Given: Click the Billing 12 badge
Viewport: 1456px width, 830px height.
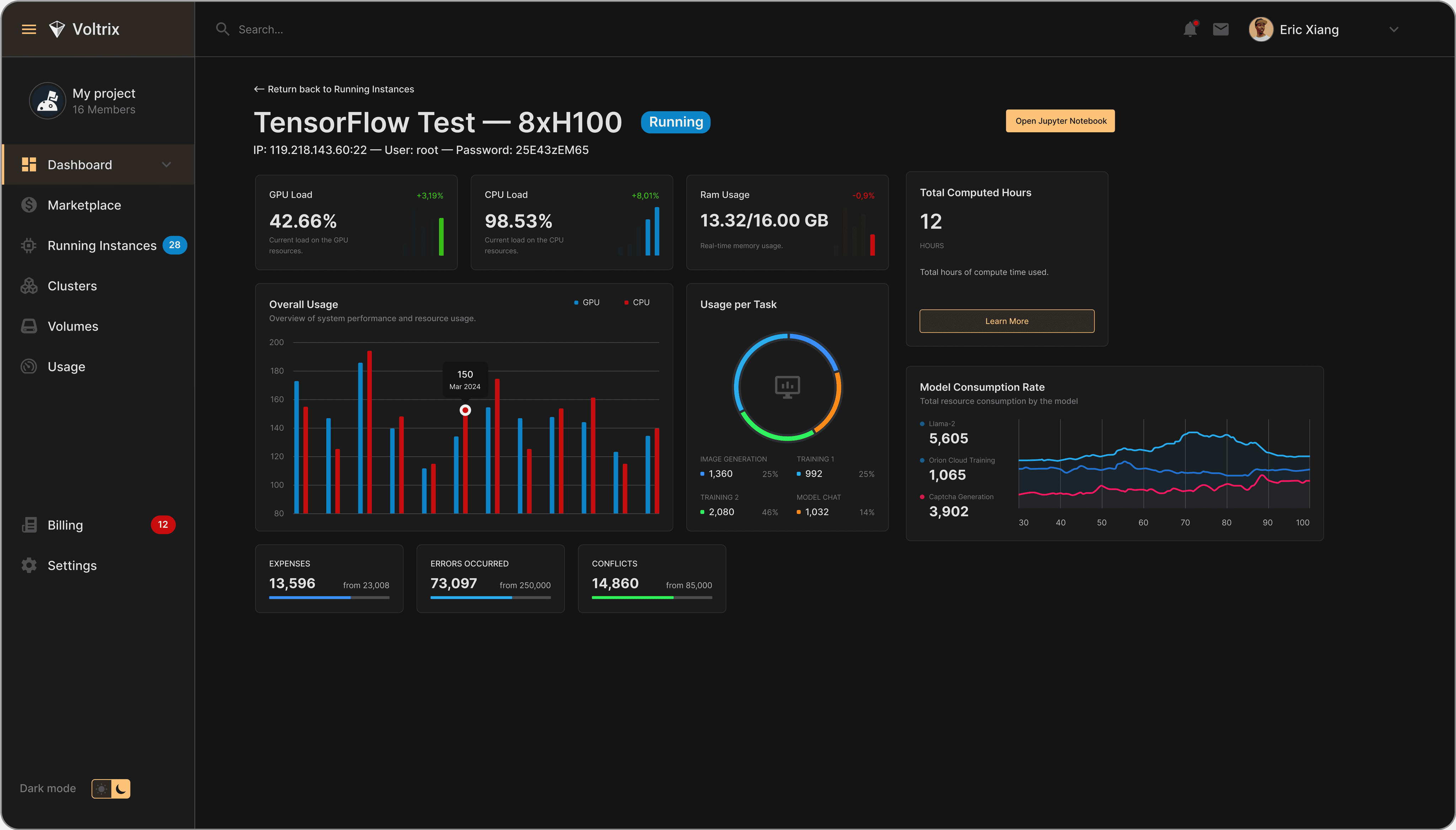Looking at the screenshot, I should click(163, 525).
